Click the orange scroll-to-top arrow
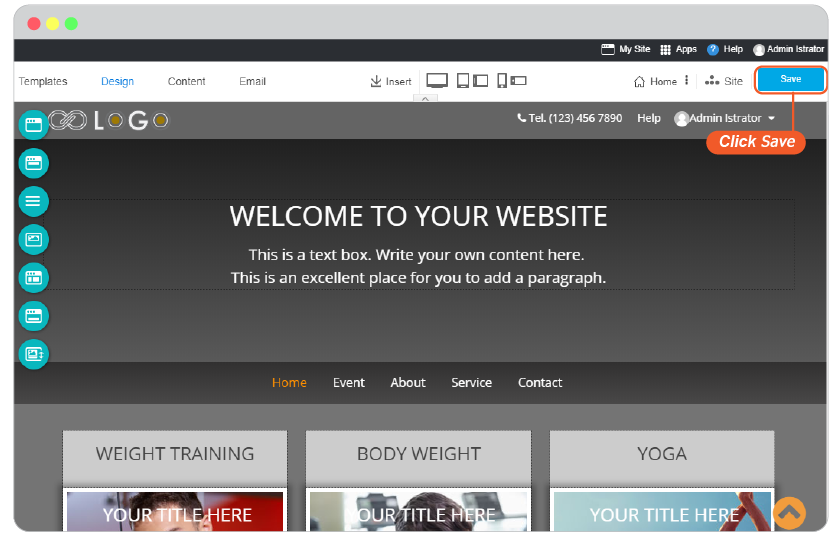840x535 pixels. coord(789,513)
